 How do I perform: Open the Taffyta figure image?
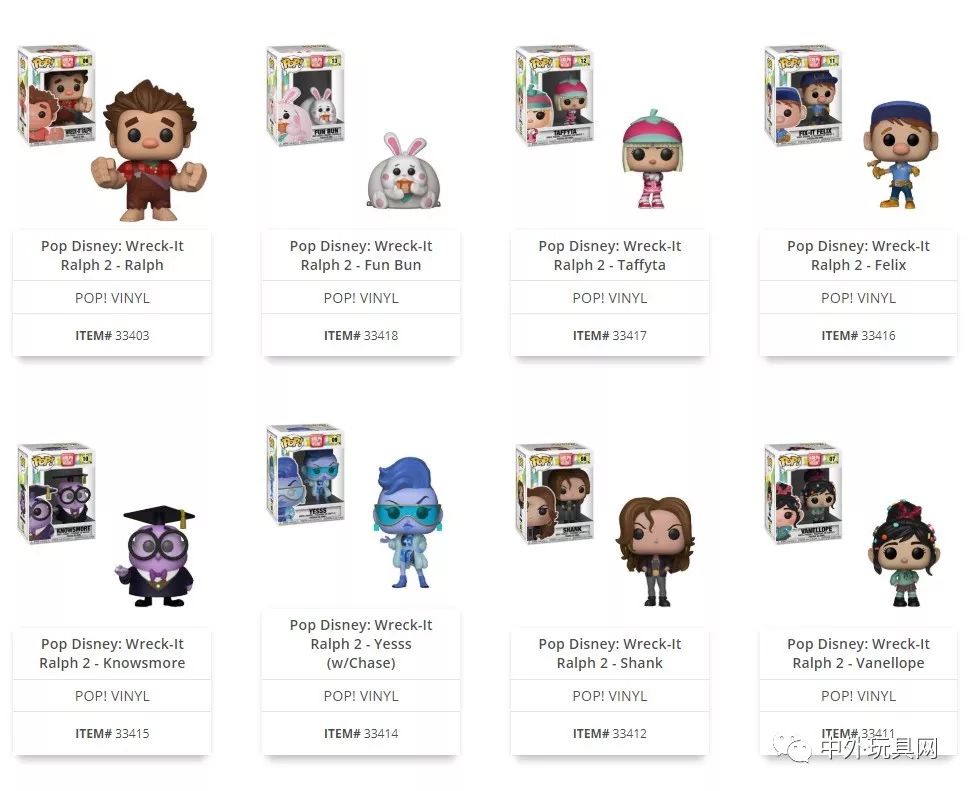pyautogui.click(x=652, y=158)
